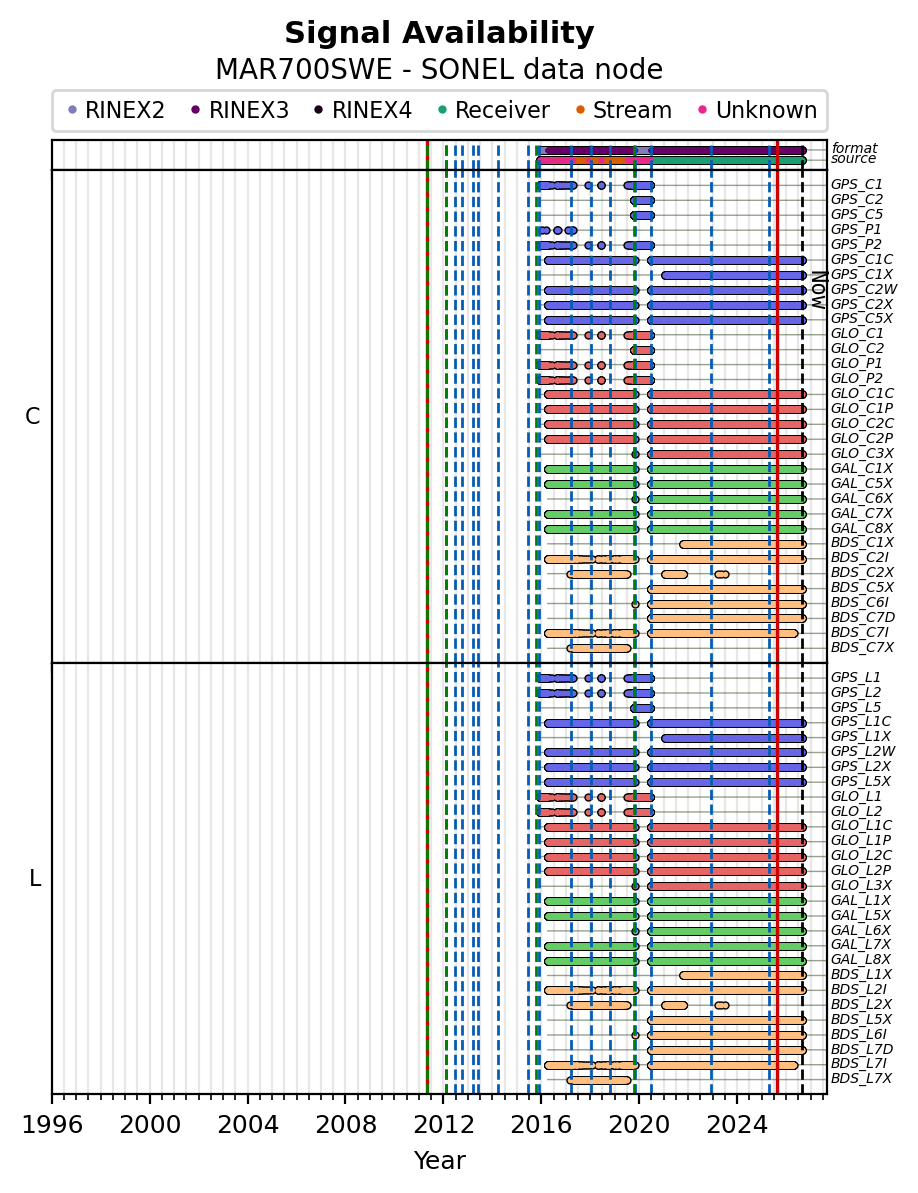Click the 'format' row label
This screenshot has width=918, height=1193.
tap(854, 148)
